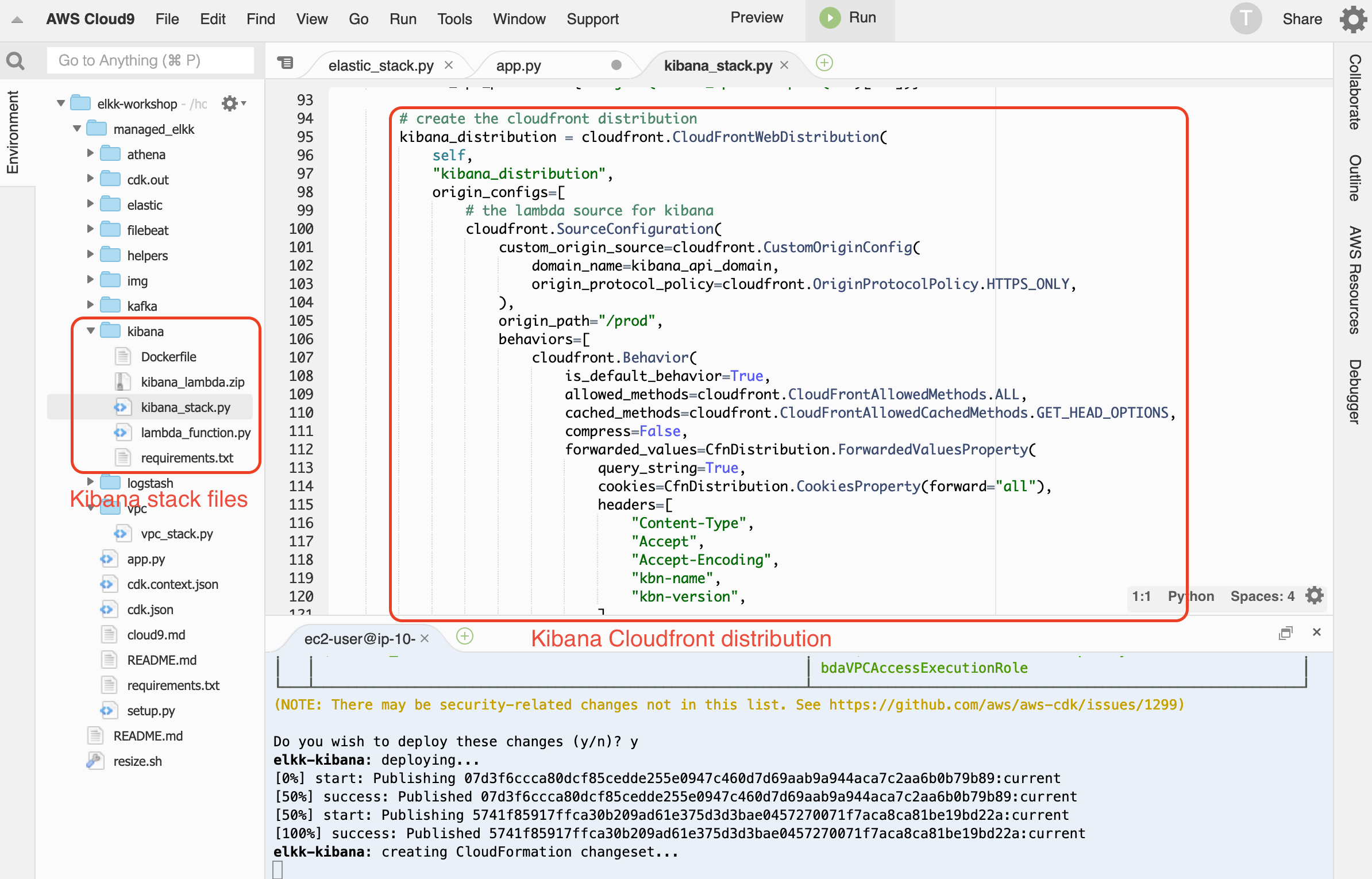
Task: Open the Window menu
Action: (x=519, y=19)
